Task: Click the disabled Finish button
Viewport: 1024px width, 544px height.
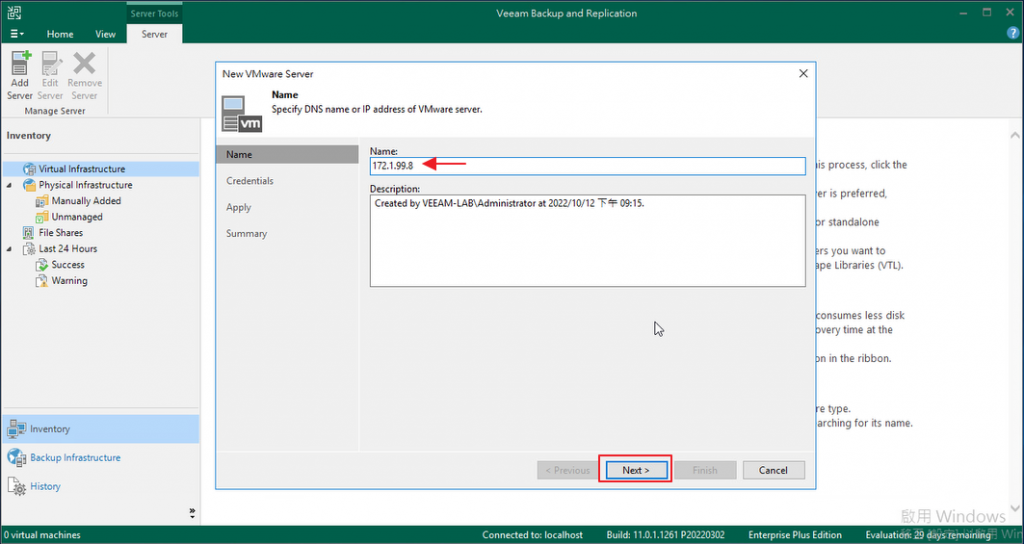Action: 705,470
